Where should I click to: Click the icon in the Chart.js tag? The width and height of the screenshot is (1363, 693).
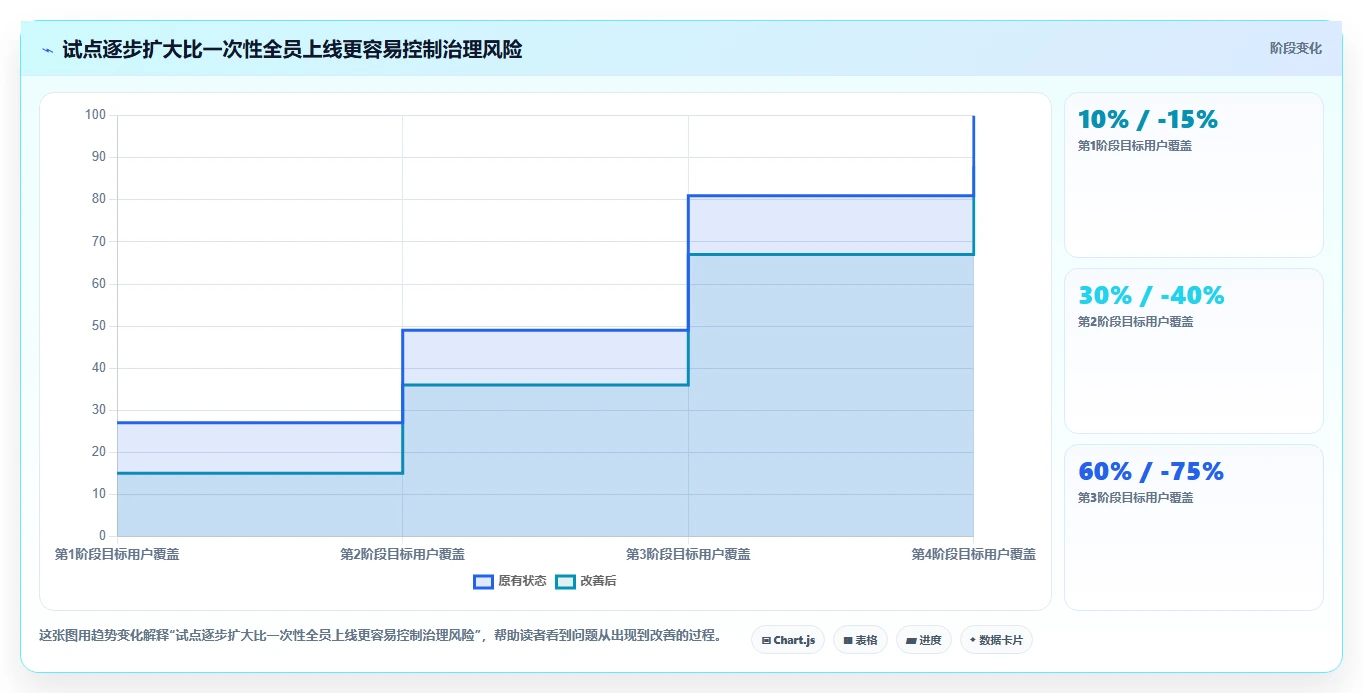pyautogui.click(x=766, y=640)
